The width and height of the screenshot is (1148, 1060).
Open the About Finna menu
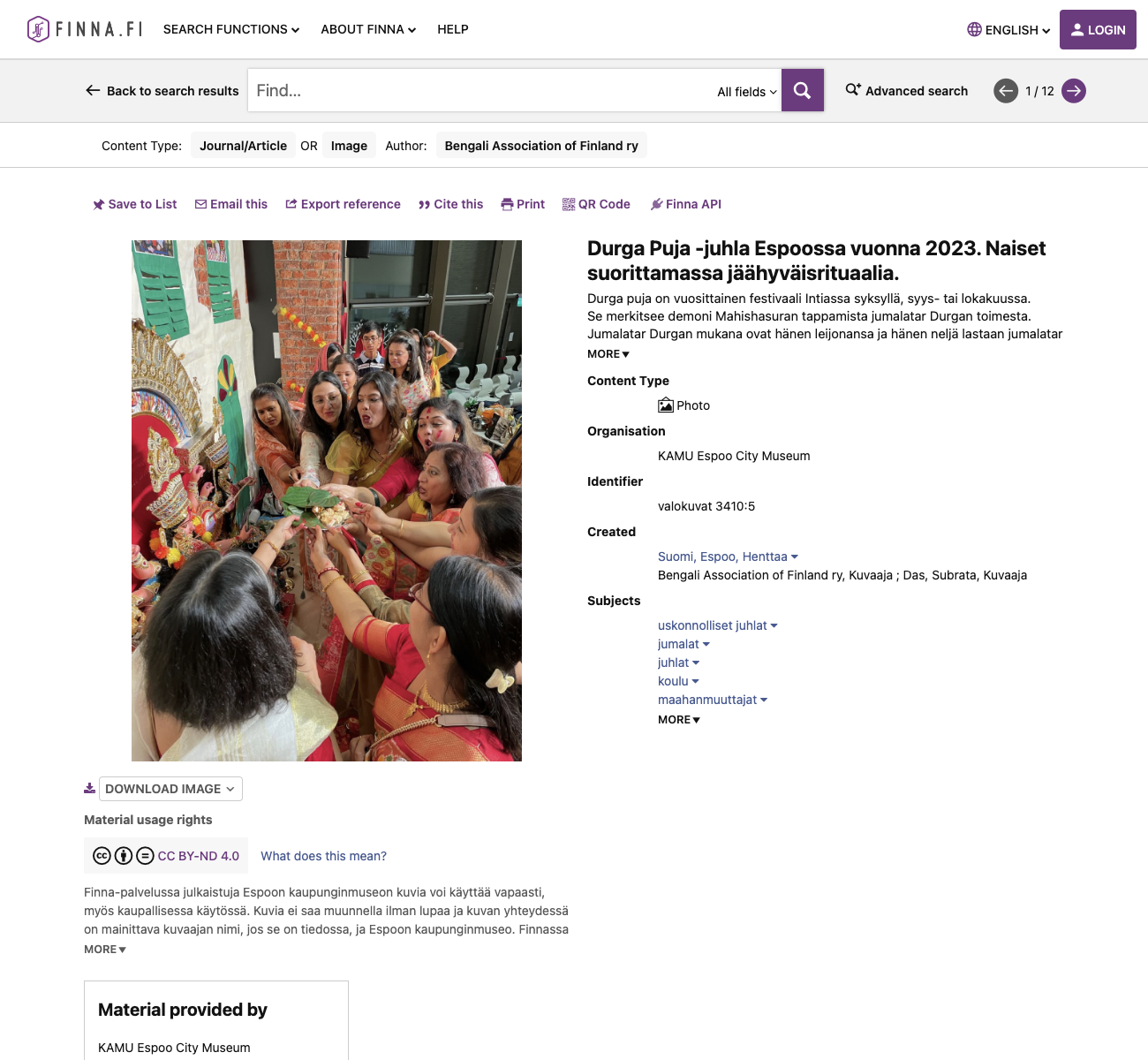pos(368,29)
